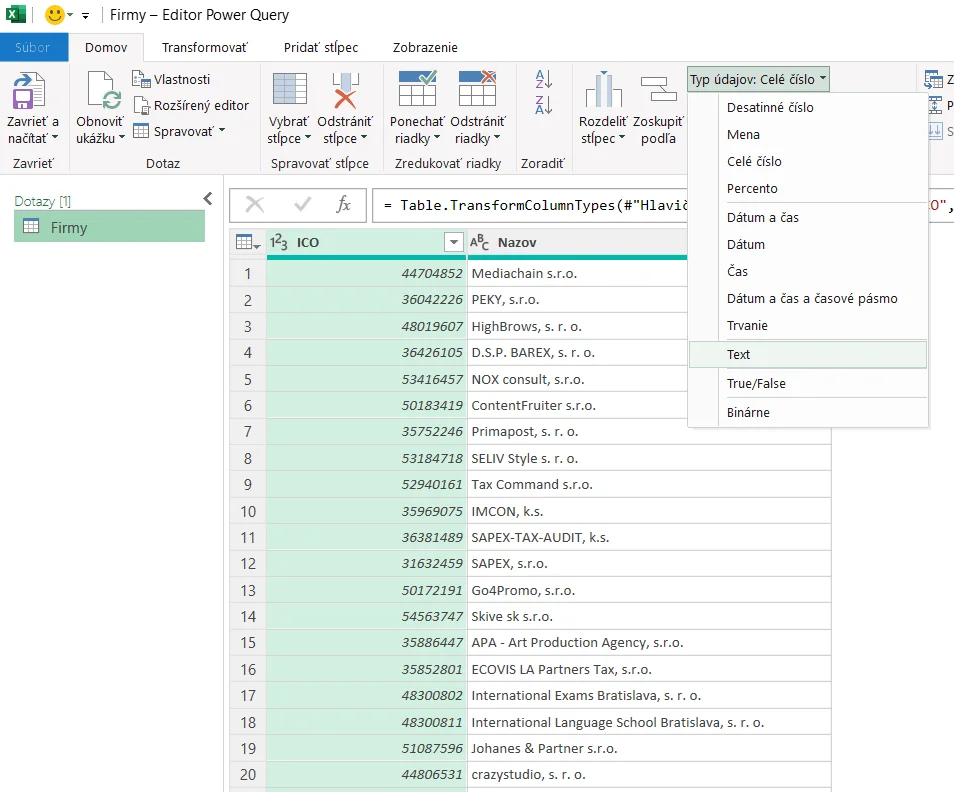Click the Nazov column text type icon

tap(479, 242)
